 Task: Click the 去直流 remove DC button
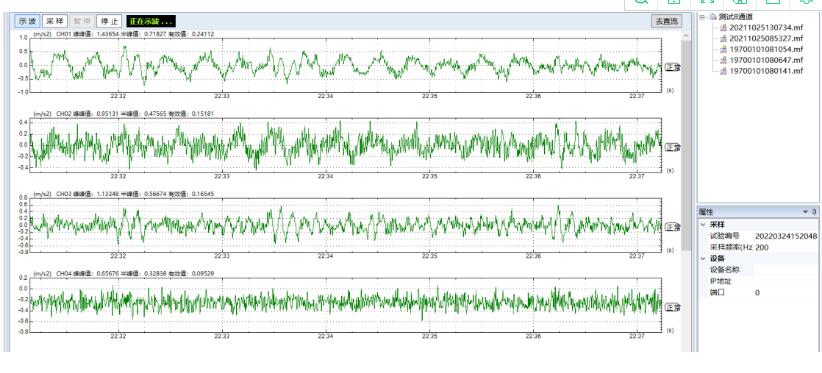(666, 21)
